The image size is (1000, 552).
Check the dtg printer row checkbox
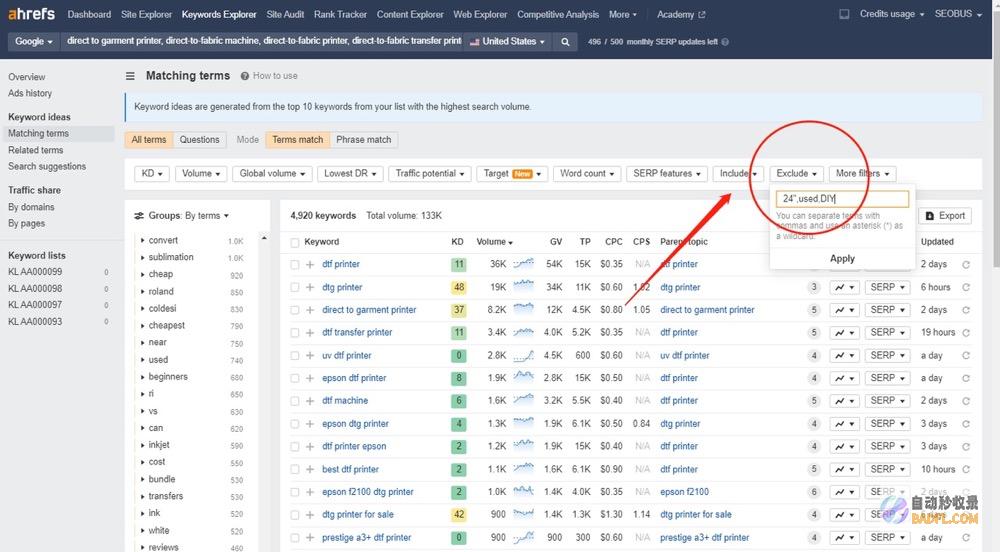coord(295,287)
